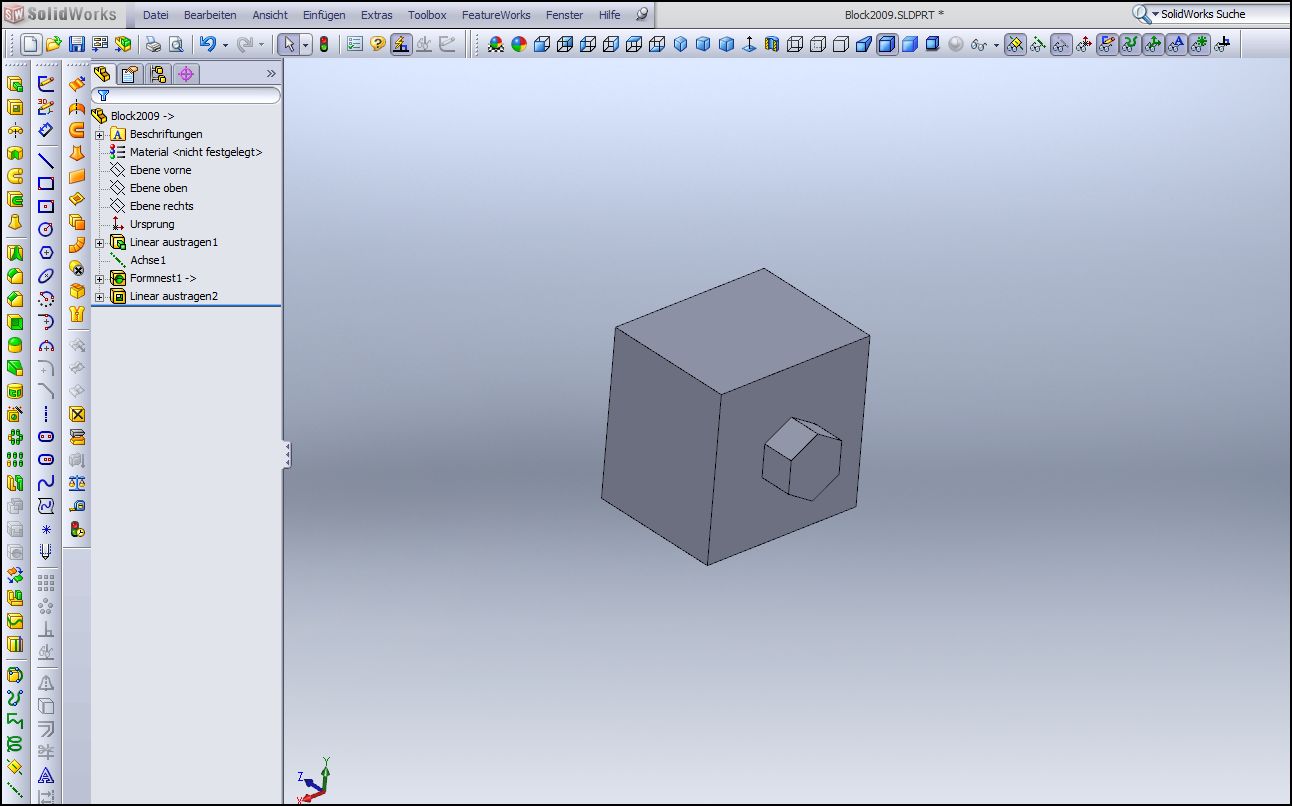Select the 3D Sketch tool
The width and height of the screenshot is (1292, 806).
(46, 107)
